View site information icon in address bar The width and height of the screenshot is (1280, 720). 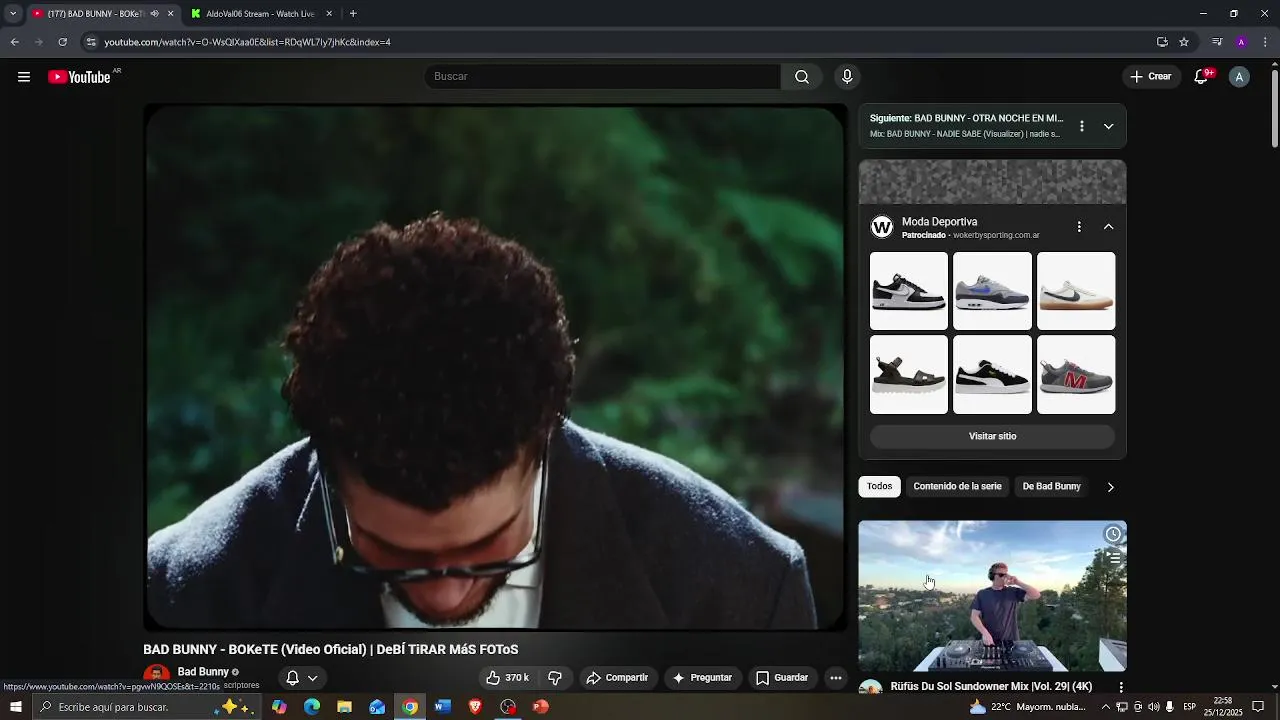pyautogui.click(x=91, y=42)
